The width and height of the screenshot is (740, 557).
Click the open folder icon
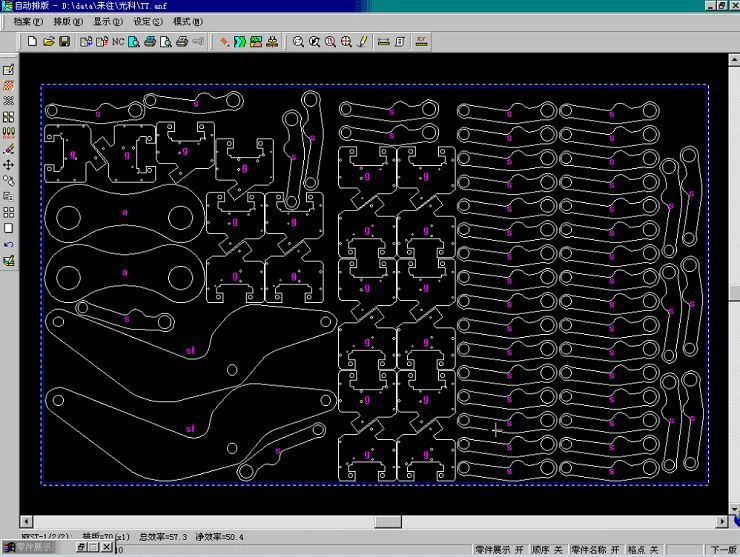pyautogui.click(x=48, y=41)
